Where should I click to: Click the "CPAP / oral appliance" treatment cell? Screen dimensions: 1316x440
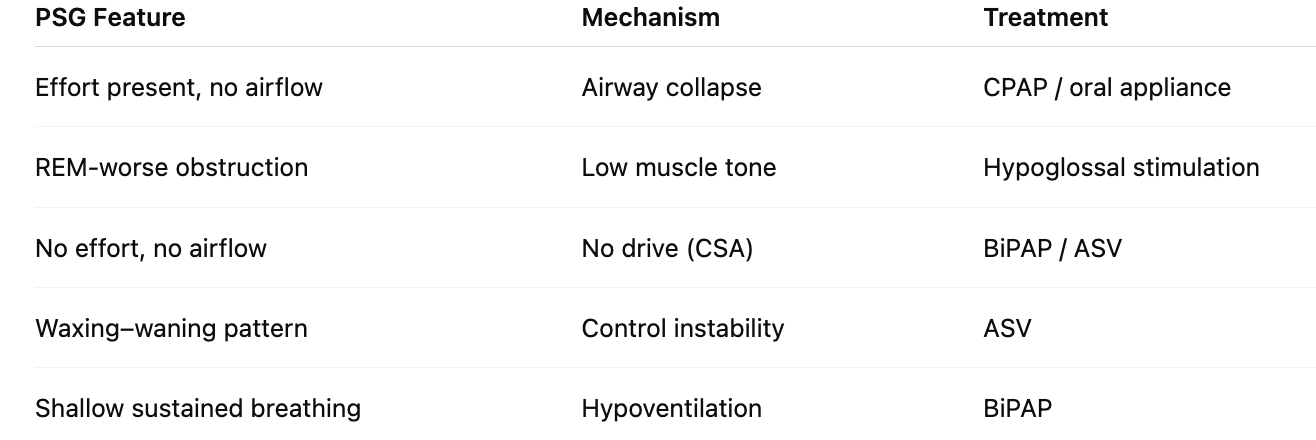(1107, 87)
